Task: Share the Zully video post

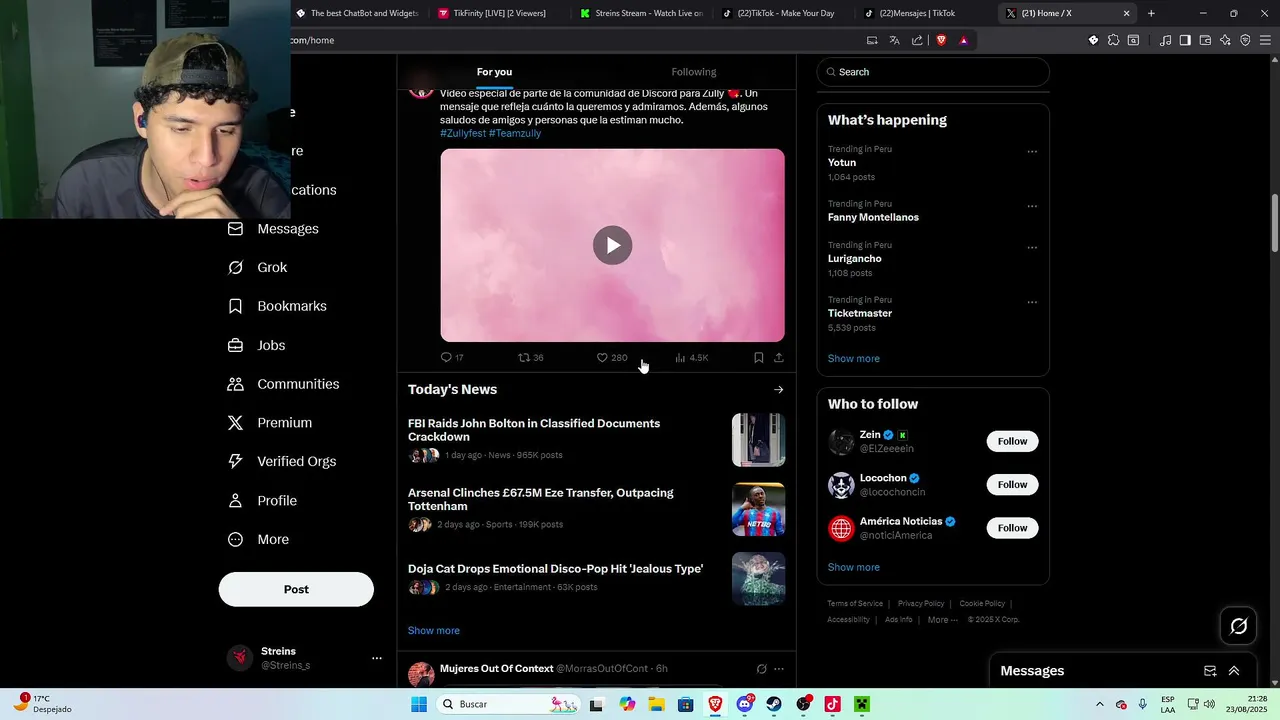Action: (x=779, y=357)
